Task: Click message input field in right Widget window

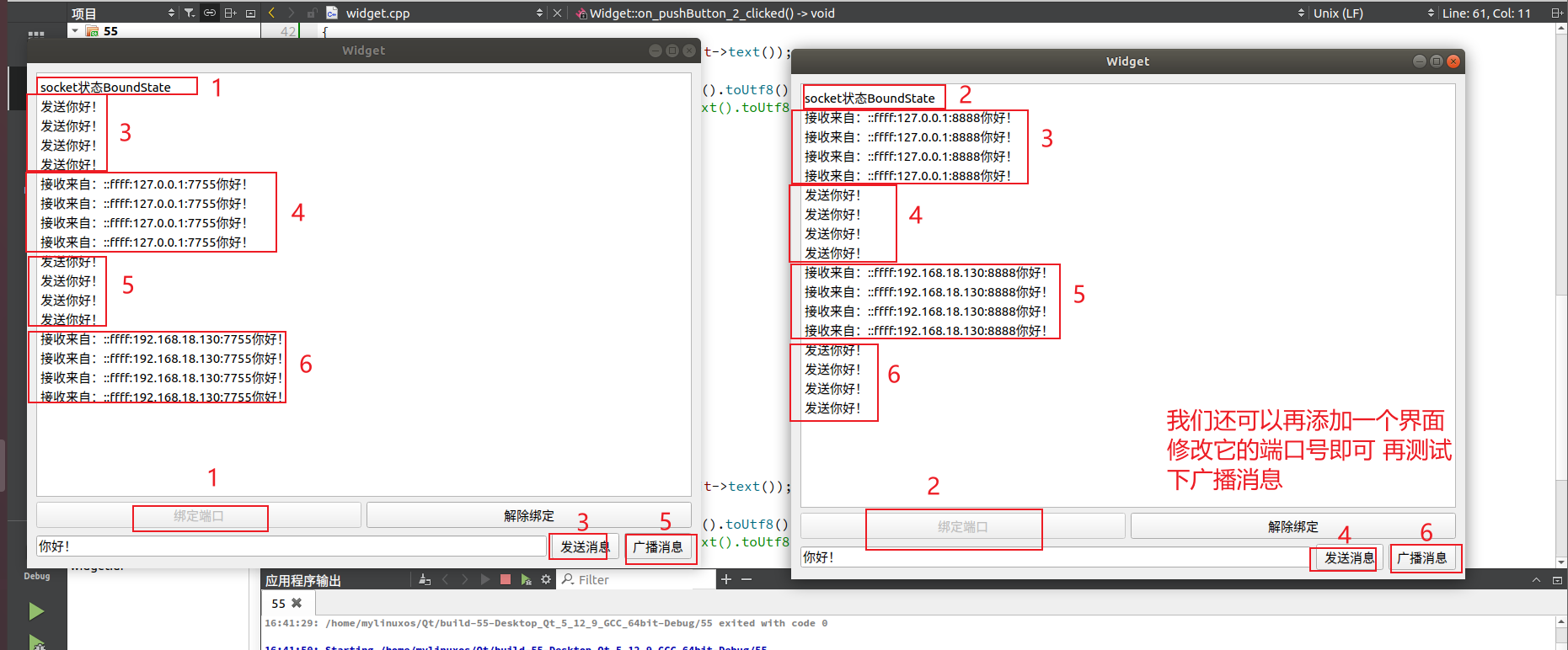Action: coord(1056,557)
